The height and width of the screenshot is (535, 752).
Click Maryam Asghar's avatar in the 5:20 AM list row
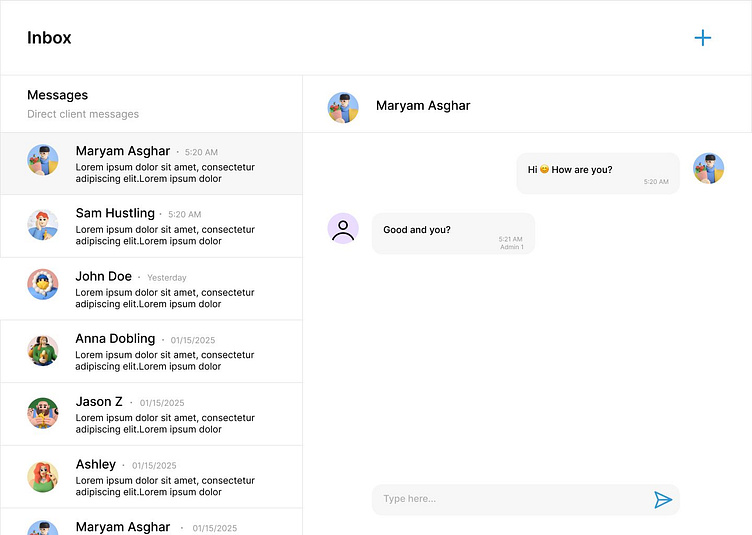coord(43,160)
